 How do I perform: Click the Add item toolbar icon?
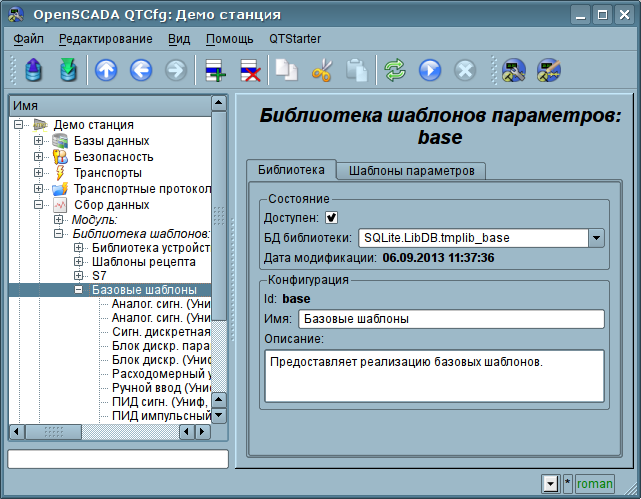tap(215, 70)
